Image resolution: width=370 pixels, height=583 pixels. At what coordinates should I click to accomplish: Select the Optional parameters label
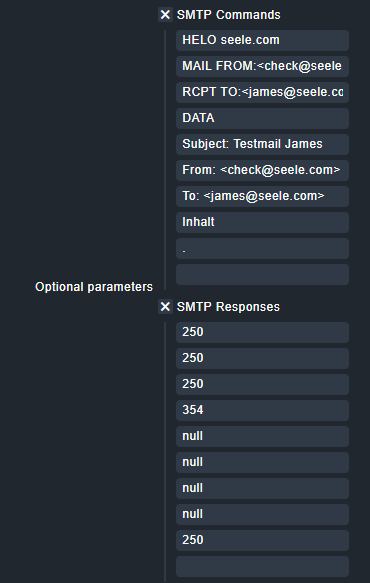click(x=94, y=287)
